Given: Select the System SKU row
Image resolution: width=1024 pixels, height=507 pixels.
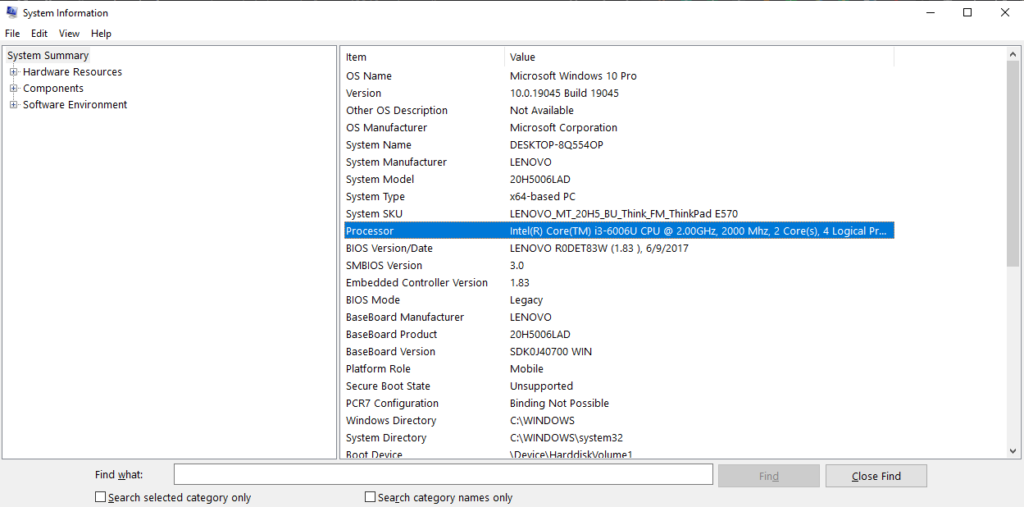Looking at the screenshot, I should click(619, 214).
